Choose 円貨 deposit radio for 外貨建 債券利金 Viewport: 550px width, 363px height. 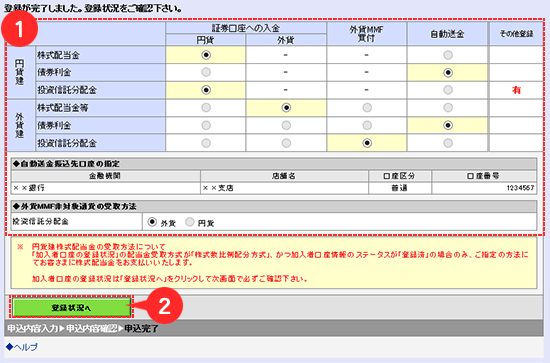[206, 125]
